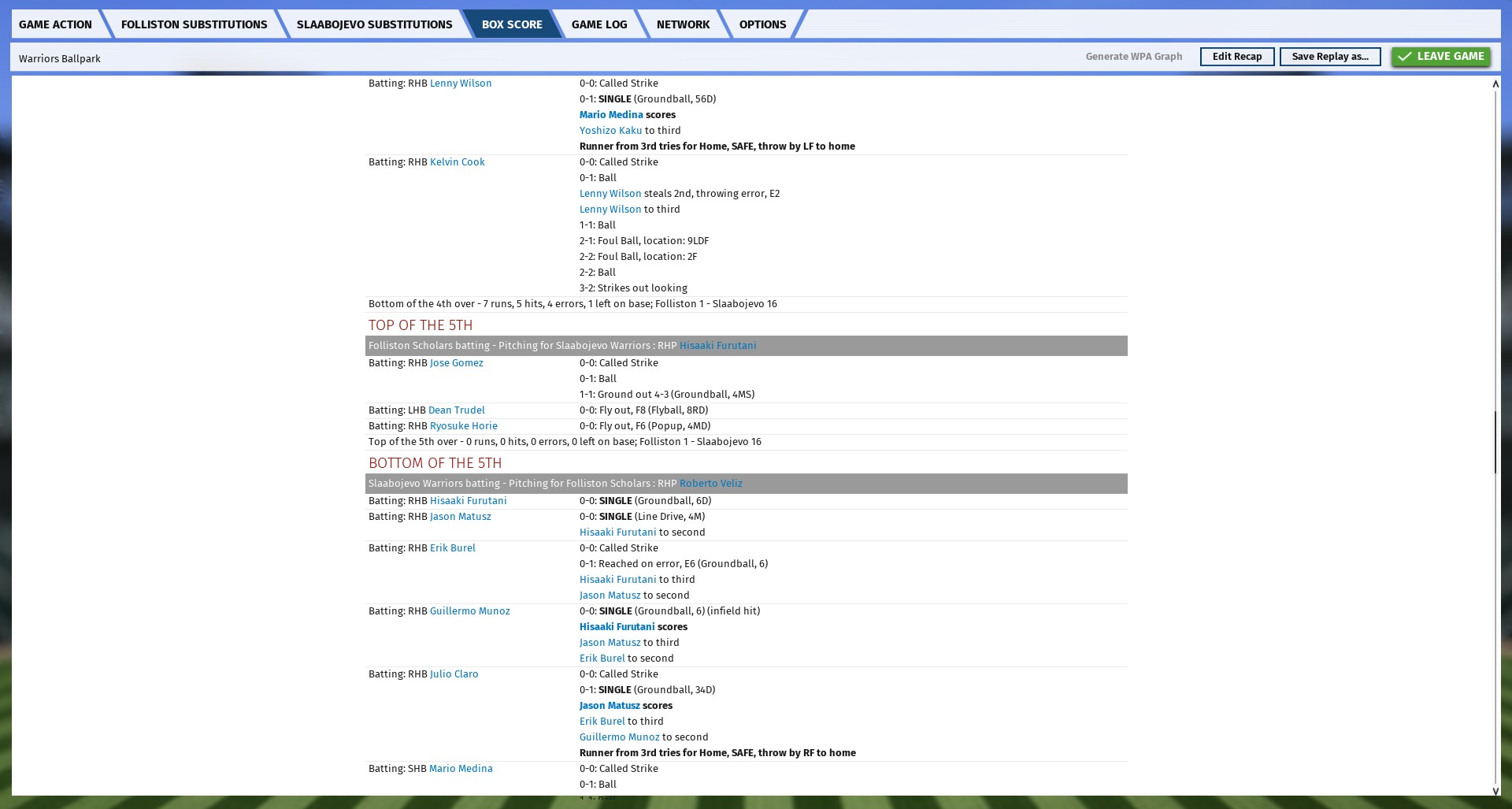
Task: Click Save Replay as button
Action: tap(1329, 57)
